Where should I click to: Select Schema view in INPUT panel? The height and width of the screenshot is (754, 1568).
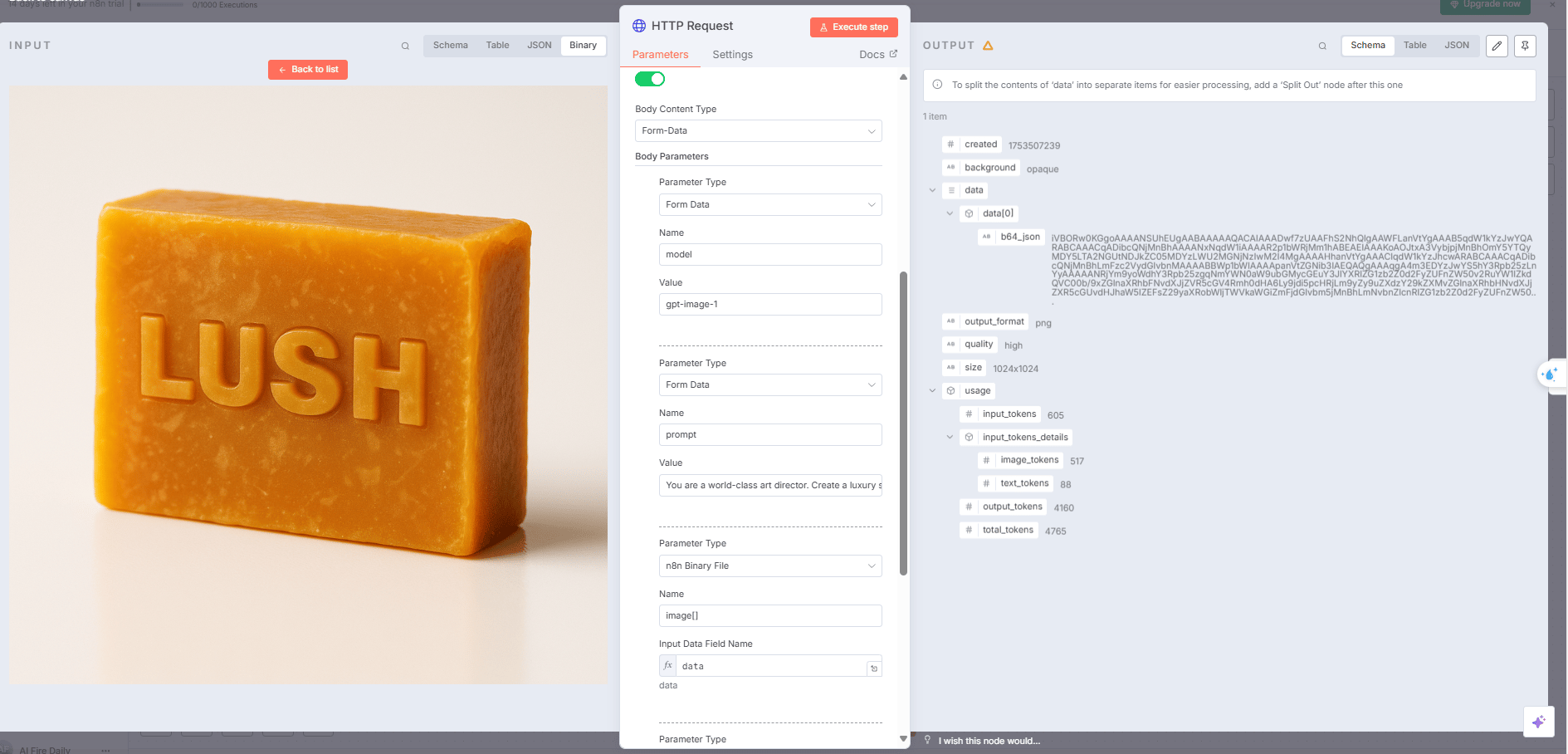tap(450, 46)
